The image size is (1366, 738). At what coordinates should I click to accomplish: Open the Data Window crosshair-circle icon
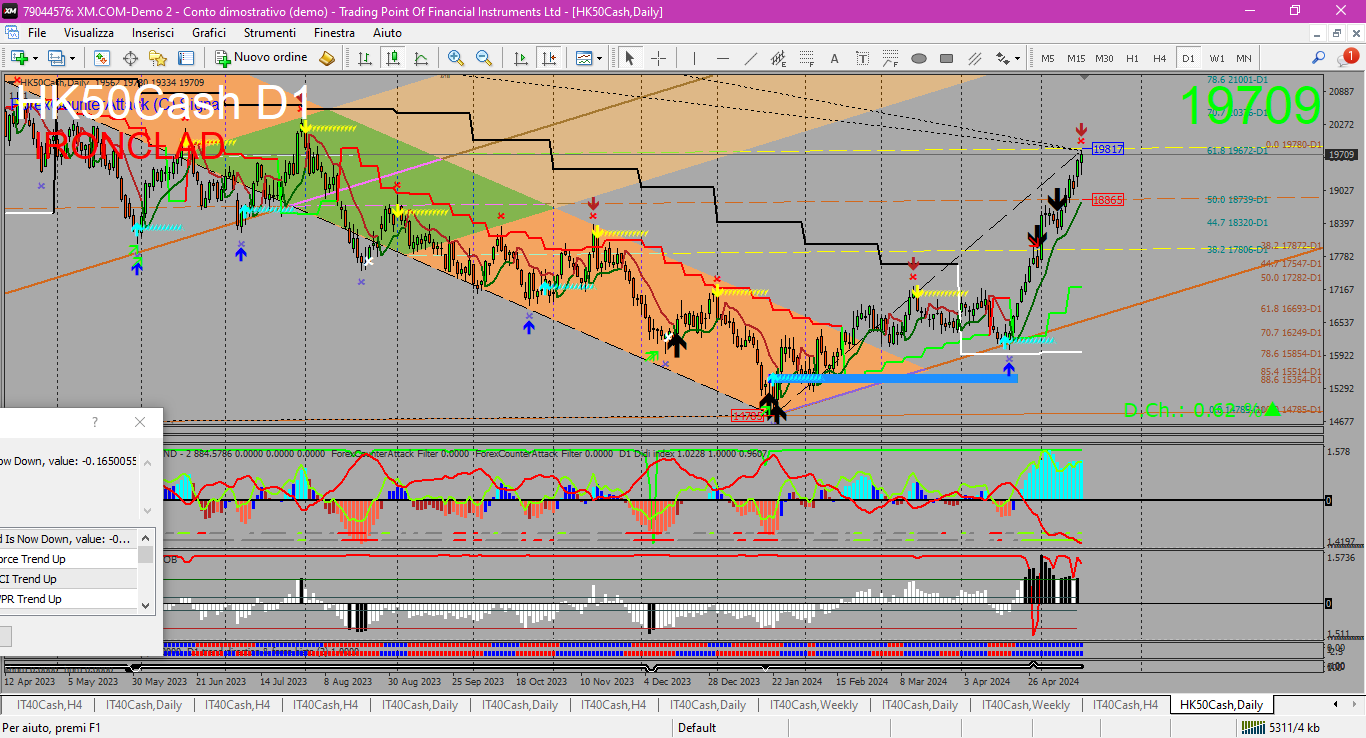coord(130,58)
